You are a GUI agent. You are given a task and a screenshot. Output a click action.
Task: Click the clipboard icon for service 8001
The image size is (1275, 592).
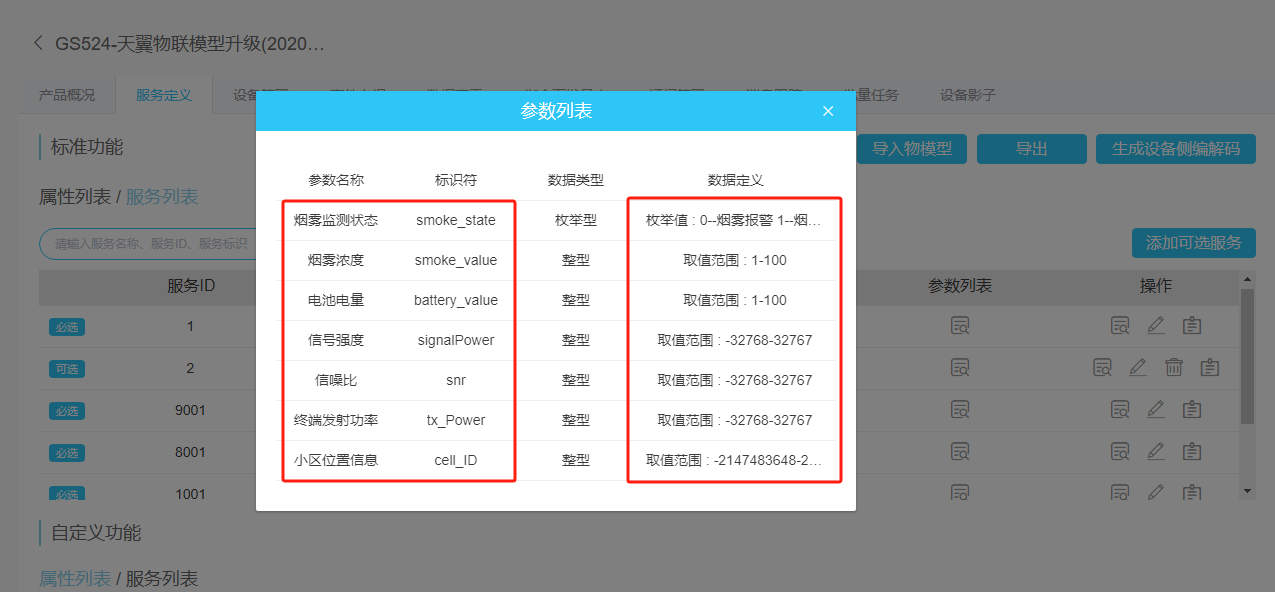coord(1191,452)
